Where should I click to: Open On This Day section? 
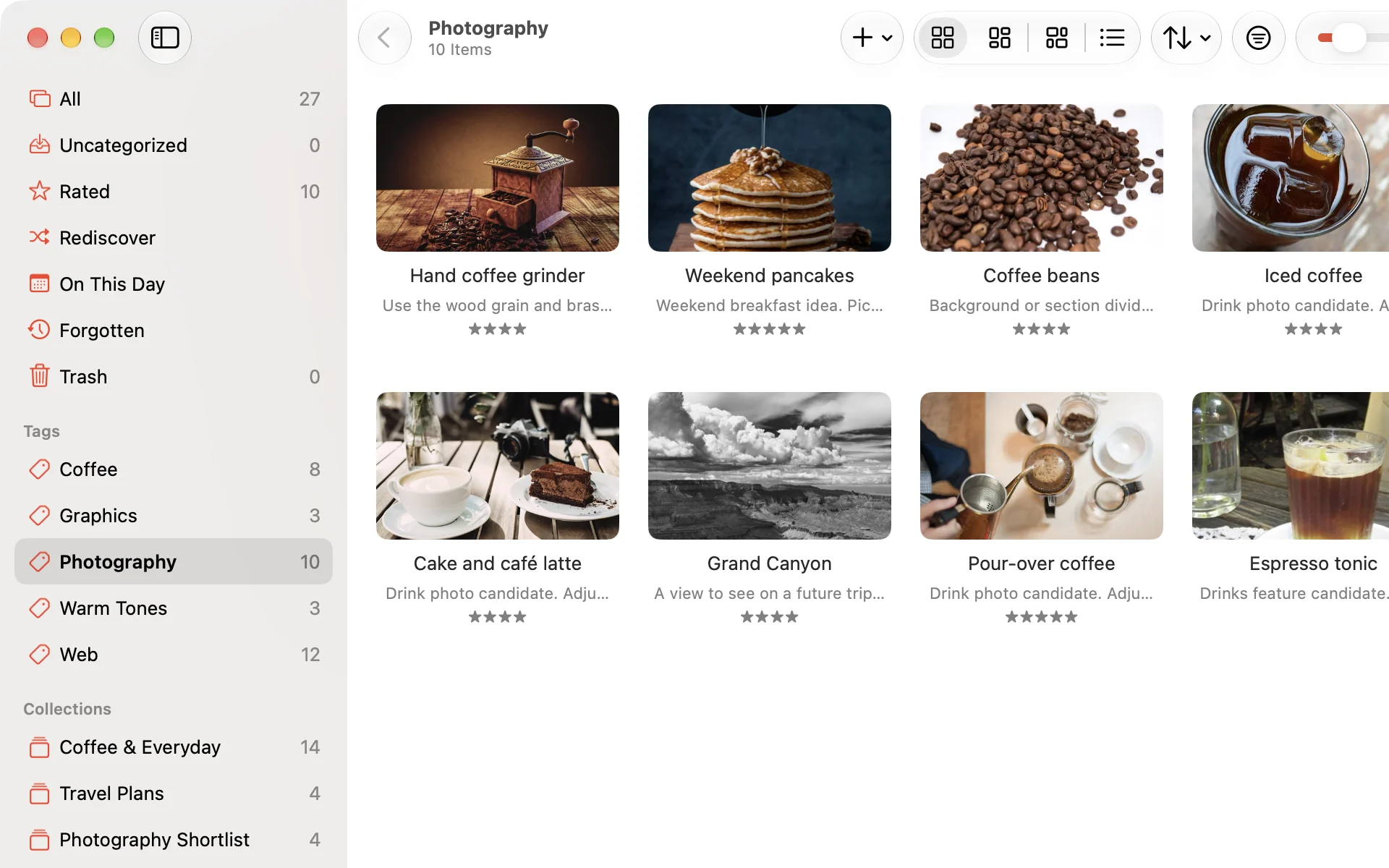click(174, 284)
